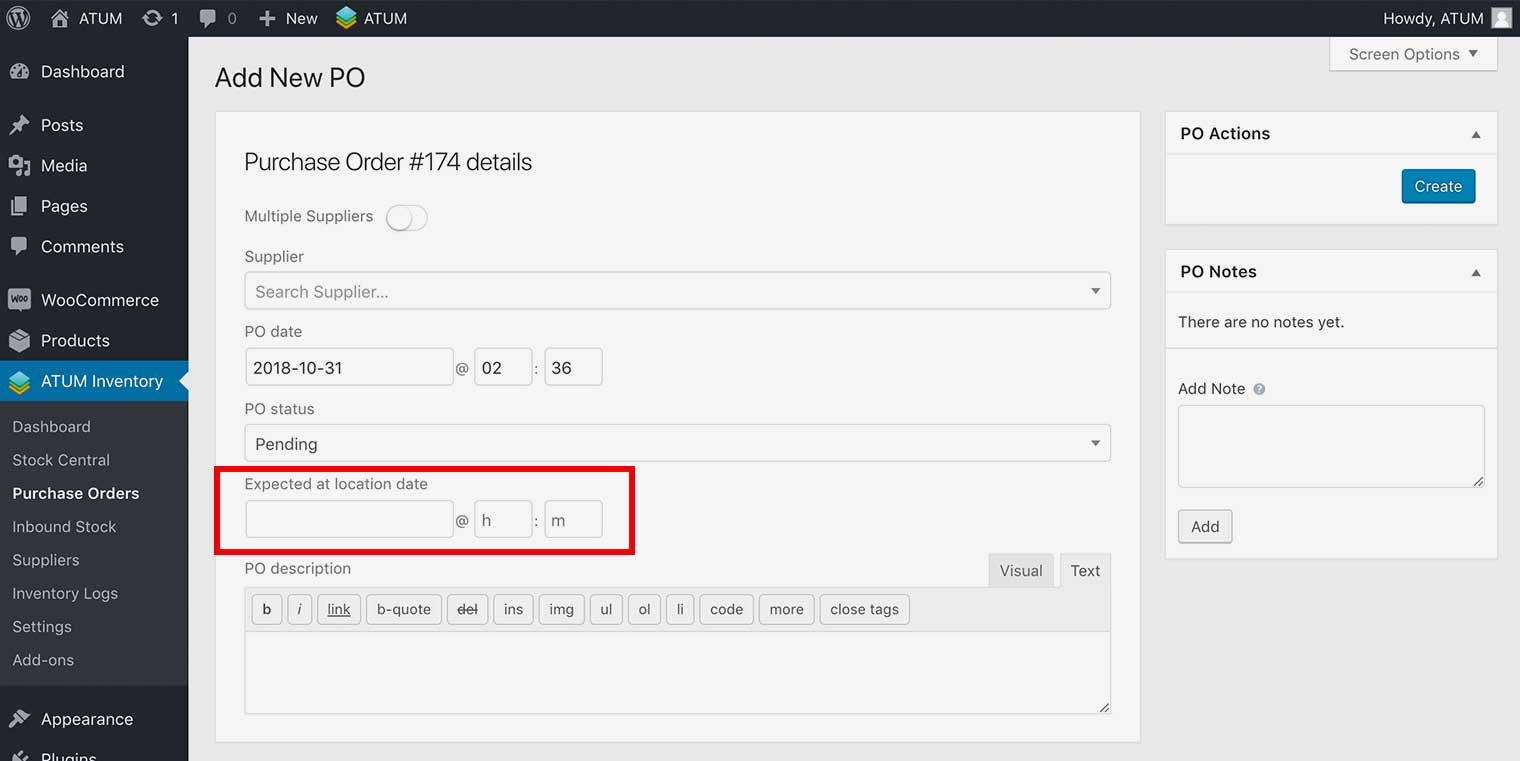
Task: Click the user avatar next to Howdy, ATUM
Action: [x=1501, y=18]
